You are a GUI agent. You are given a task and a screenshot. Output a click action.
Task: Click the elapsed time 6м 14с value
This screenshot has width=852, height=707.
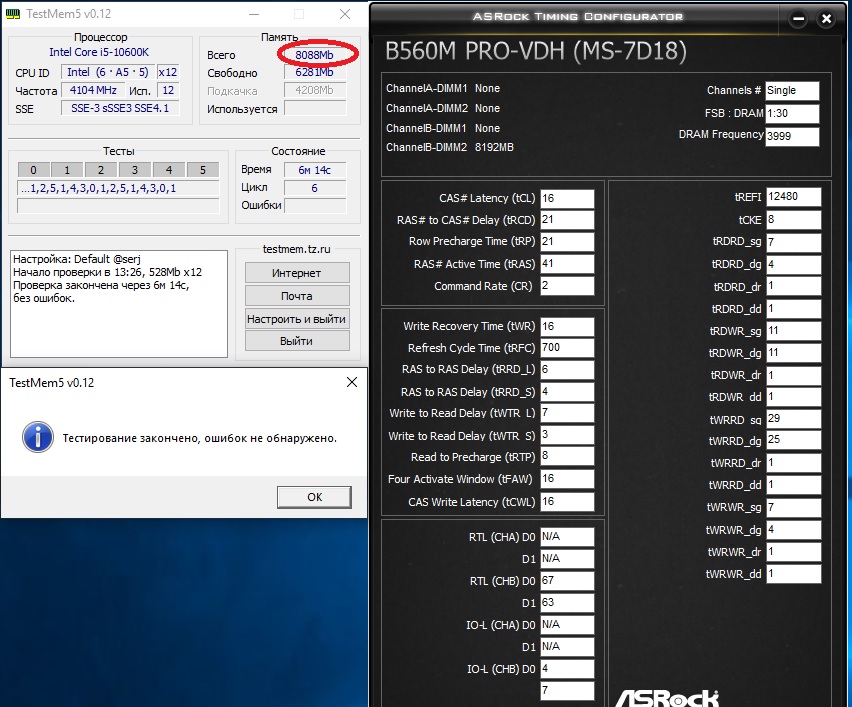point(315,170)
